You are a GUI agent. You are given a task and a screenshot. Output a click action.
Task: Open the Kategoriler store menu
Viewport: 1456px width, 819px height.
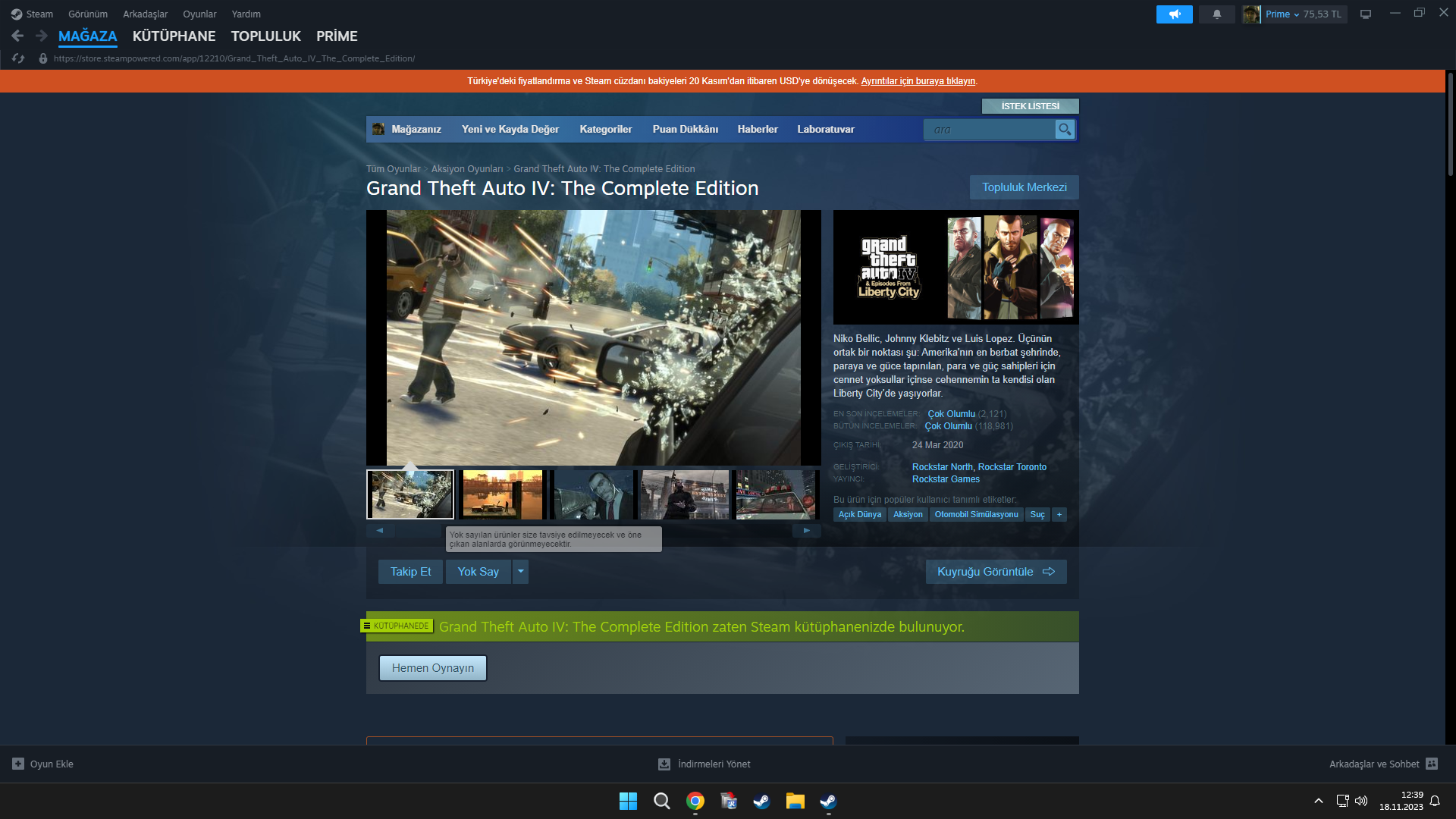(x=605, y=130)
